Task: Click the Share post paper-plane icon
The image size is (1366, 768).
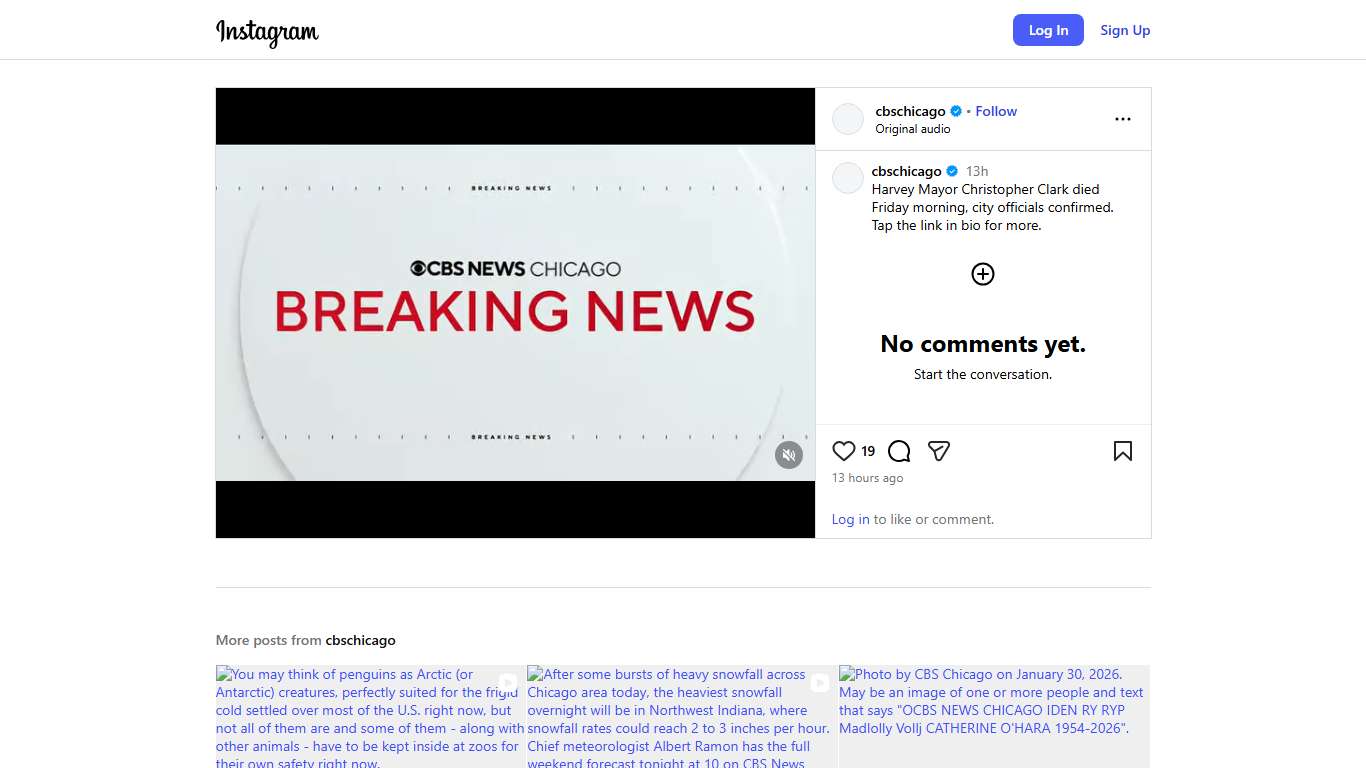Action: click(x=938, y=451)
